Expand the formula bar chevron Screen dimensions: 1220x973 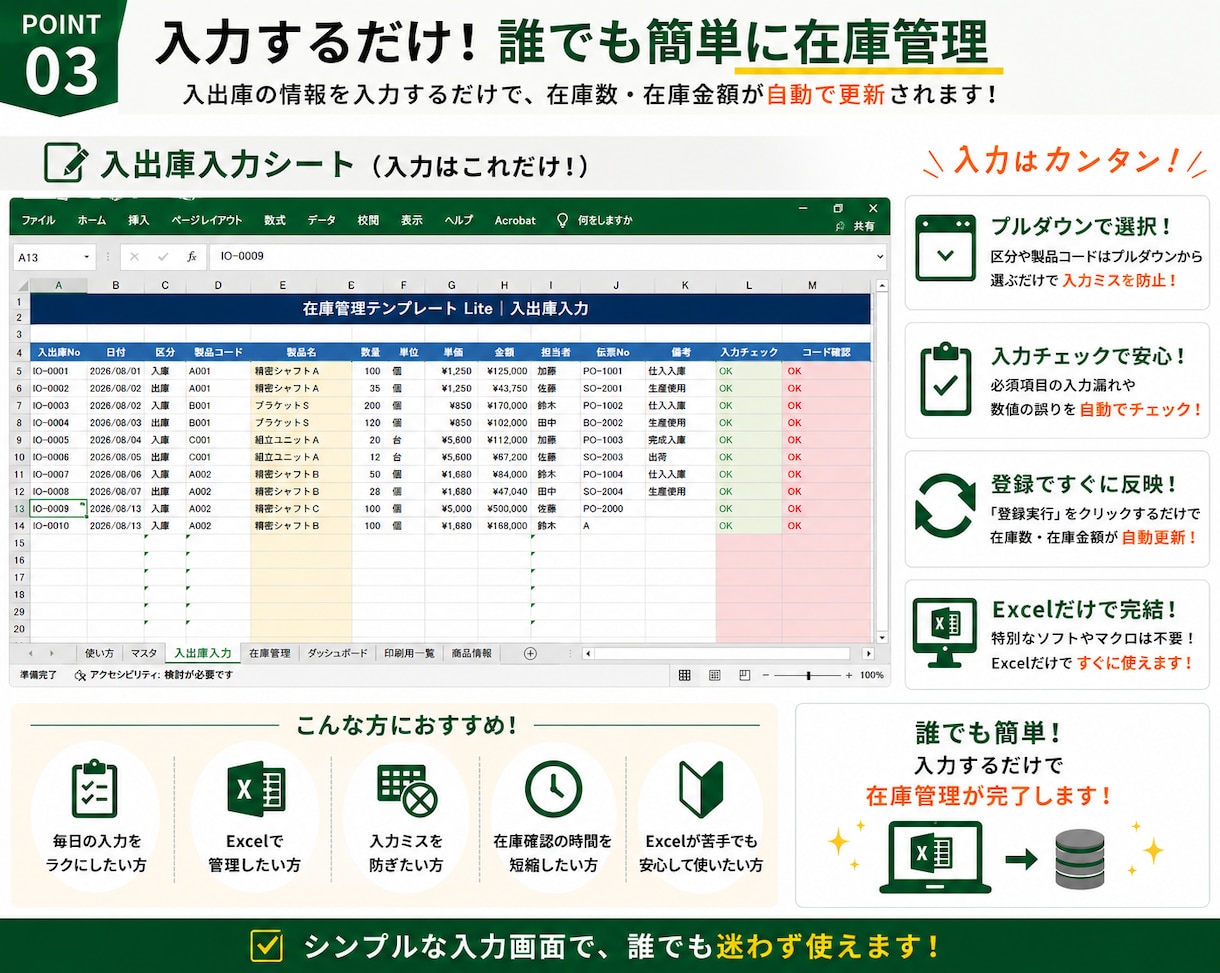[880, 257]
